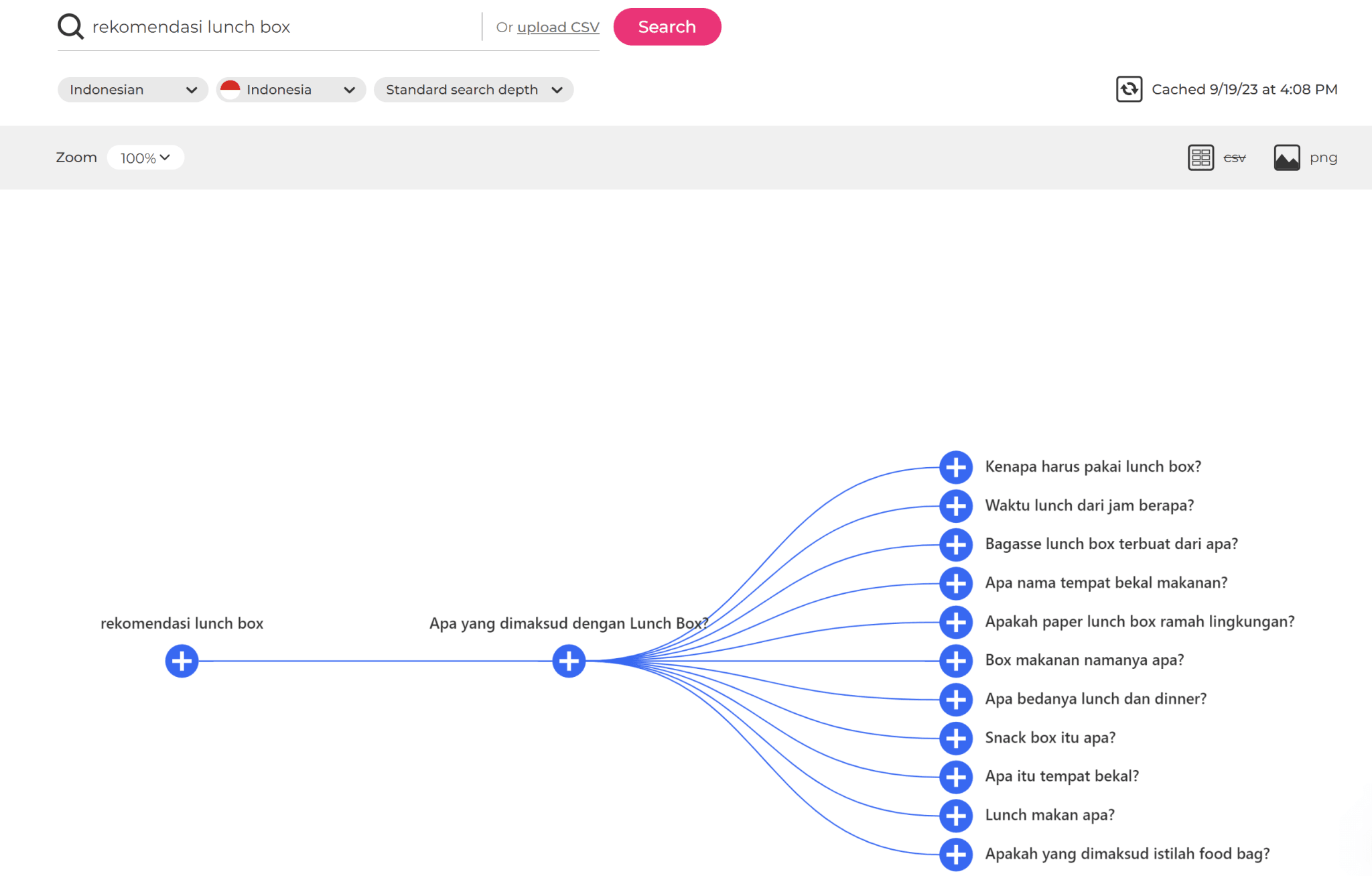Open the Standard search depth dropdown
1372x876 pixels.
coord(473,90)
